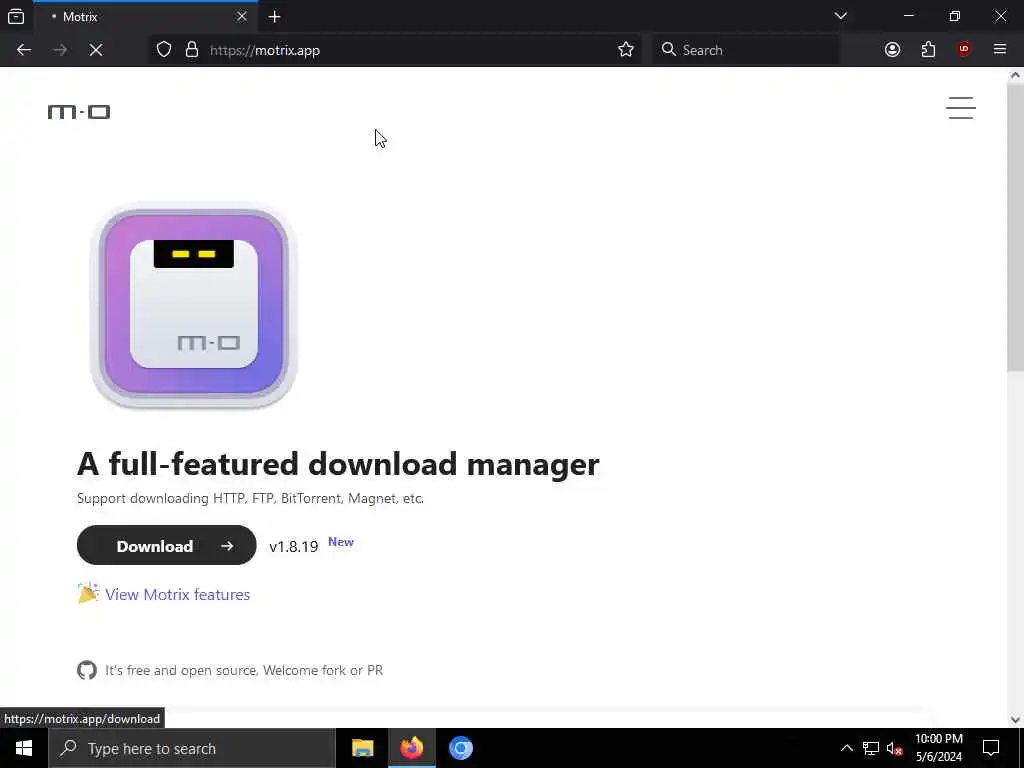Click the New badge beside version

(341, 542)
